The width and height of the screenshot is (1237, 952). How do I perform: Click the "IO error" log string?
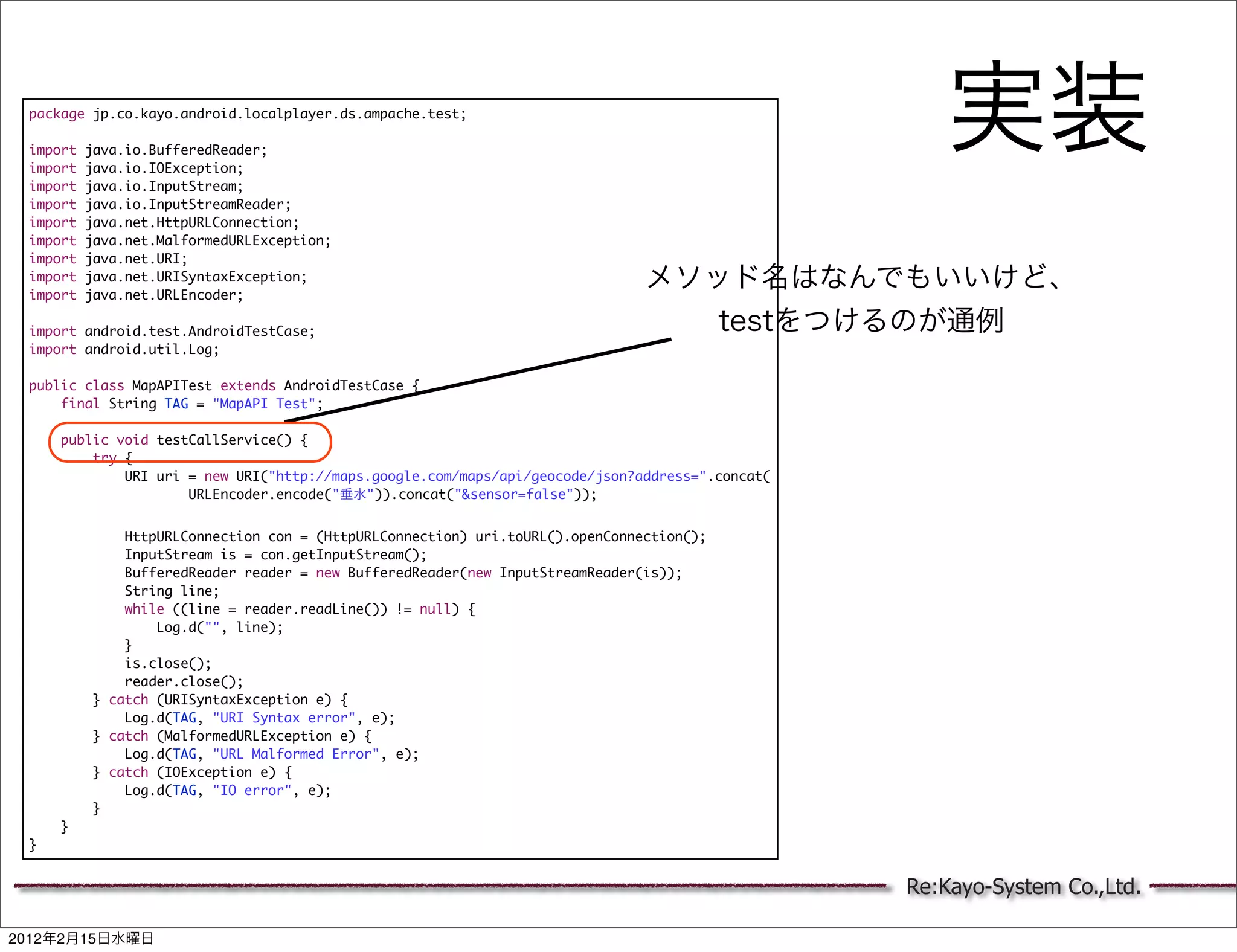pyautogui.click(x=252, y=791)
